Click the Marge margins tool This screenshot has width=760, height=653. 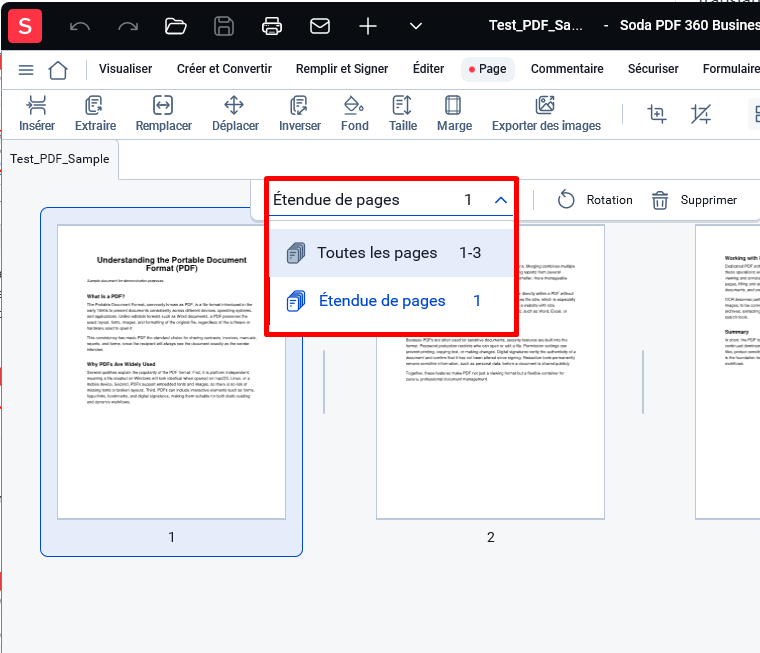(454, 114)
